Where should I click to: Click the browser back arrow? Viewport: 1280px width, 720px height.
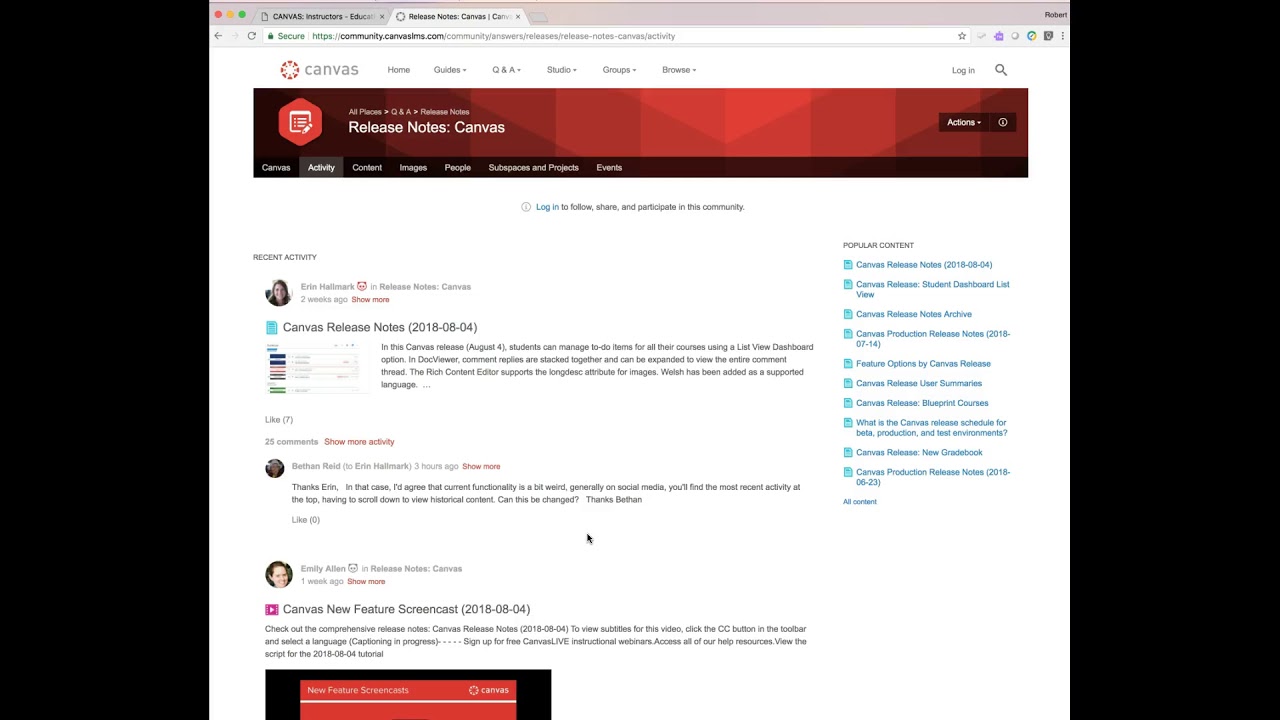tap(218, 36)
